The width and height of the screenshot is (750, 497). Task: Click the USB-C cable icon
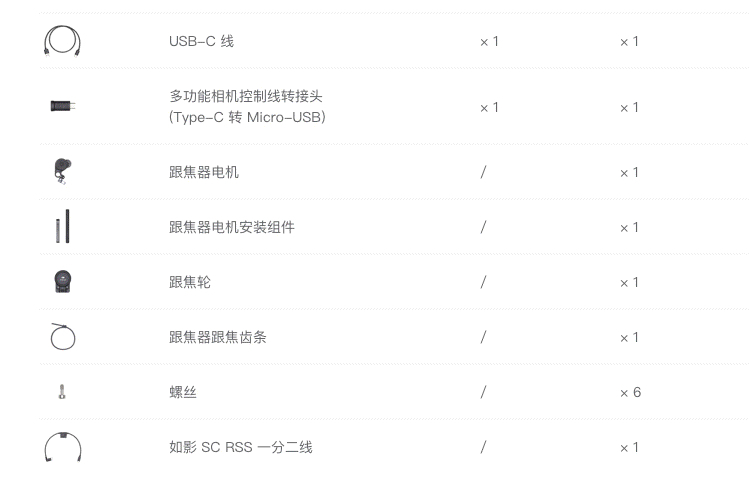(x=62, y=41)
